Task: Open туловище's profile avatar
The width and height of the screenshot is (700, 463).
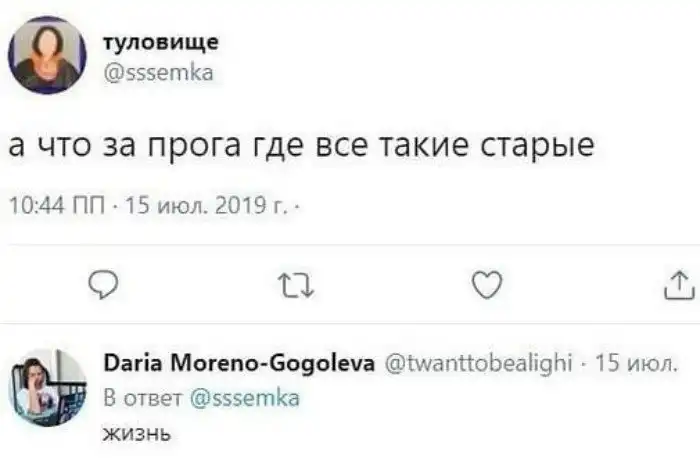Action: click(47, 54)
